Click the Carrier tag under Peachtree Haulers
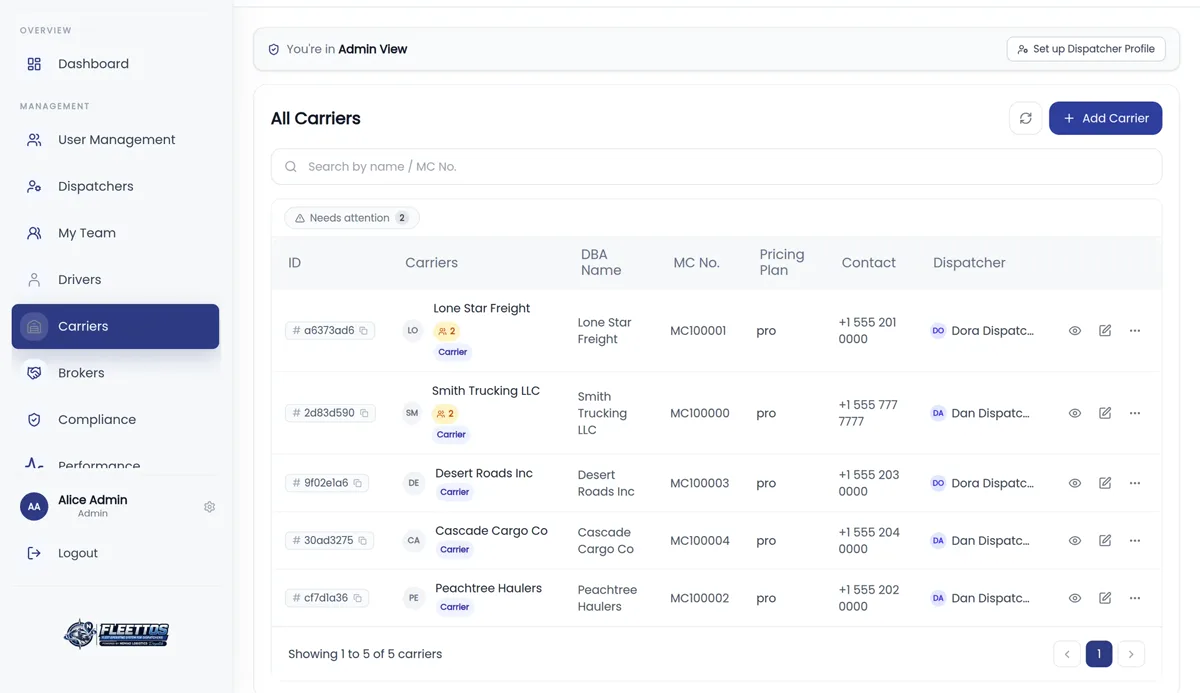Image resolution: width=1200 pixels, height=693 pixels. (455, 607)
